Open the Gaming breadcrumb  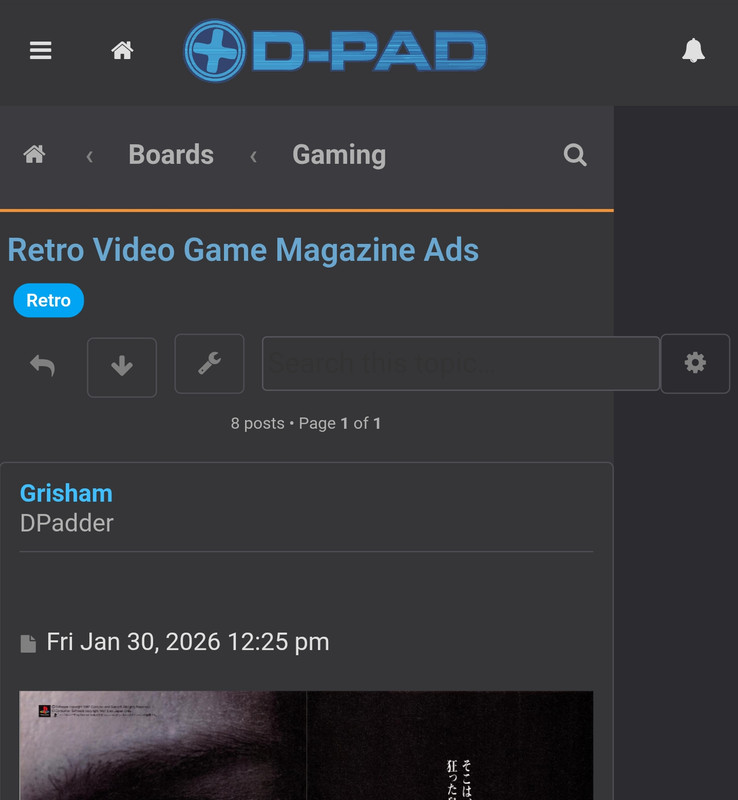coord(339,155)
